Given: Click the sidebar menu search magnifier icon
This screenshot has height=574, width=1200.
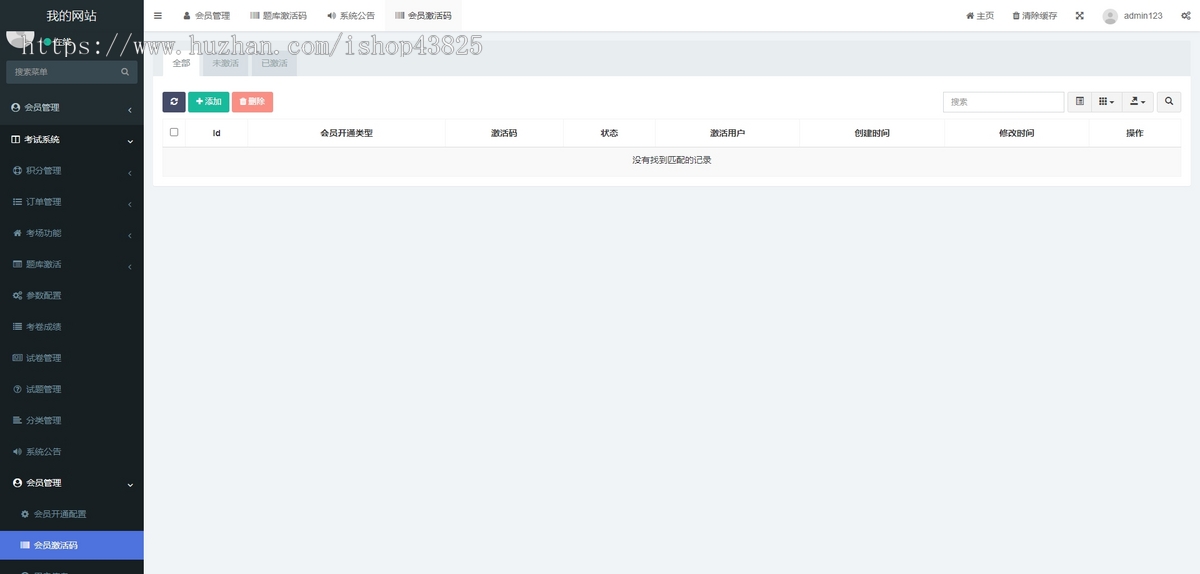Looking at the screenshot, I should click(x=125, y=72).
